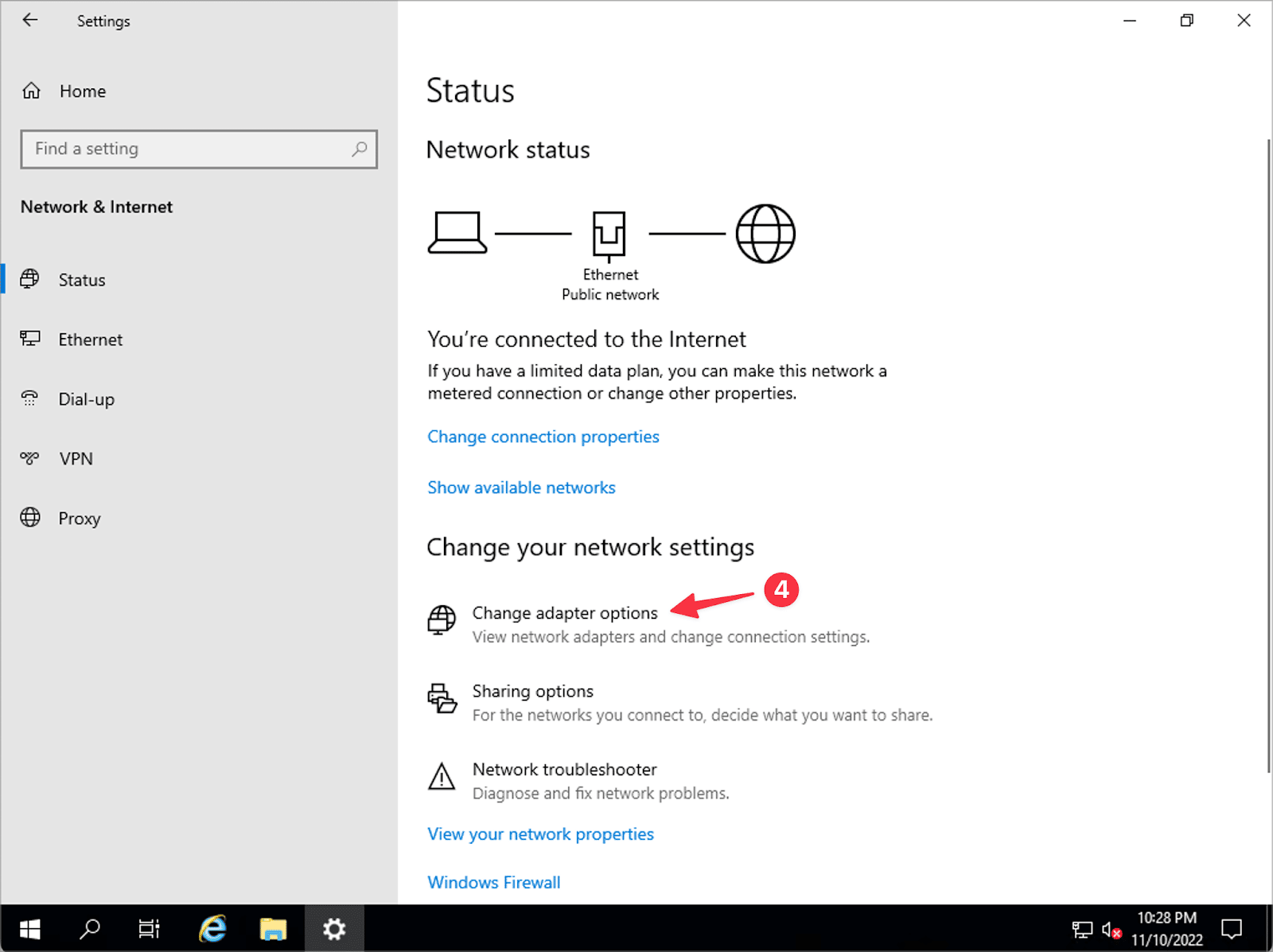The image size is (1273, 952).
Task: Open File Explorer from the taskbar
Action: click(273, 928)
